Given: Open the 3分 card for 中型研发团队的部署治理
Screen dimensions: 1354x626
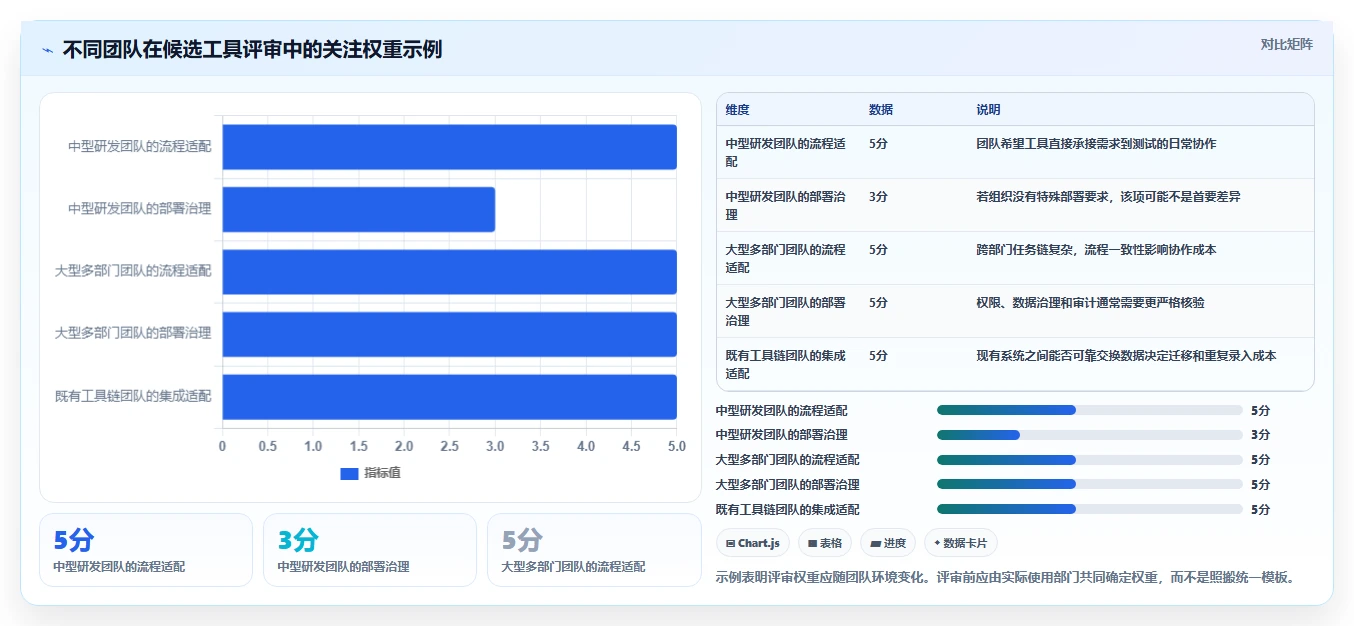Looking at the screenshot, I should (370, 550).
